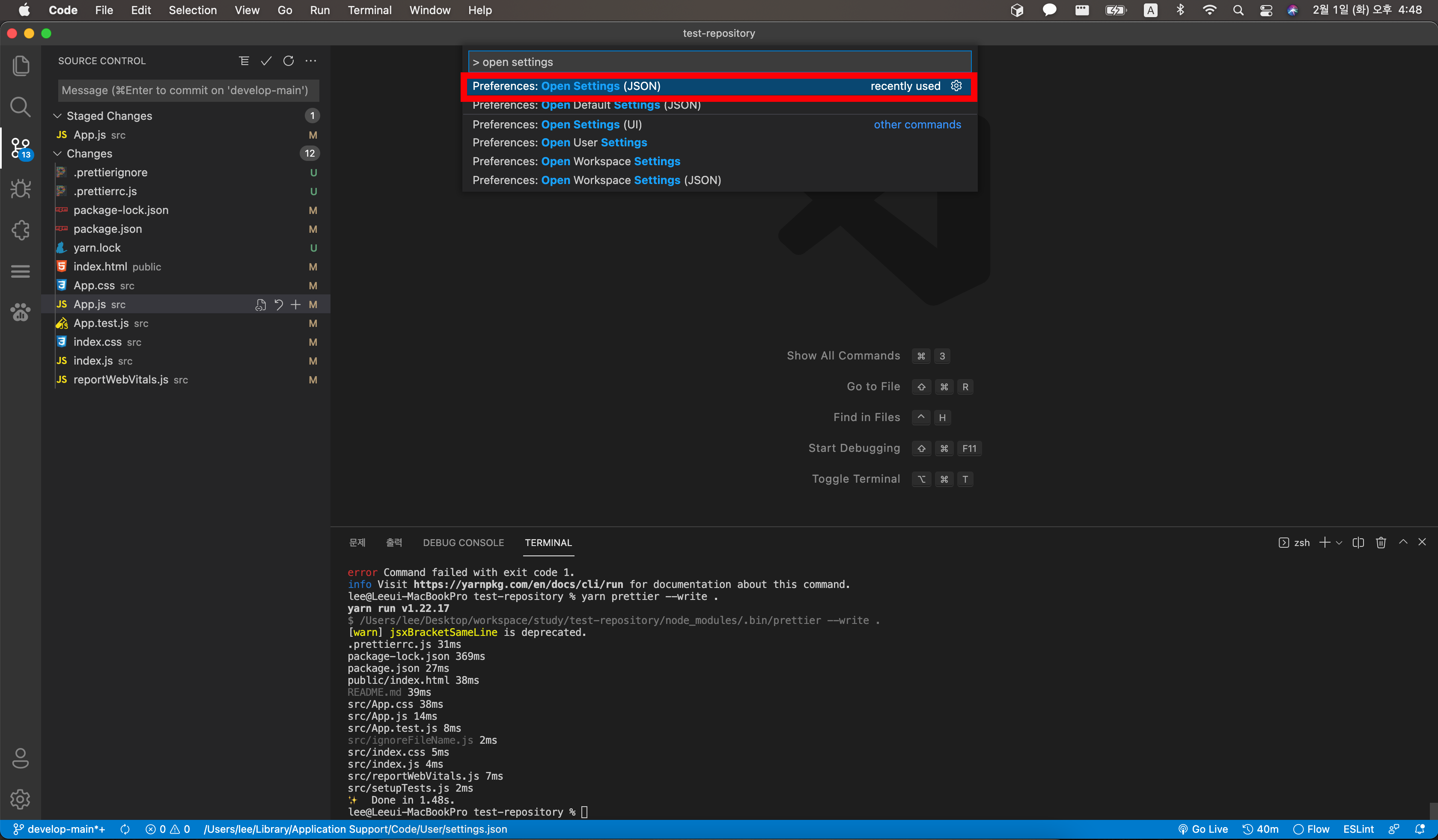Open the Terminal menu in menu bar

point(369,10)
